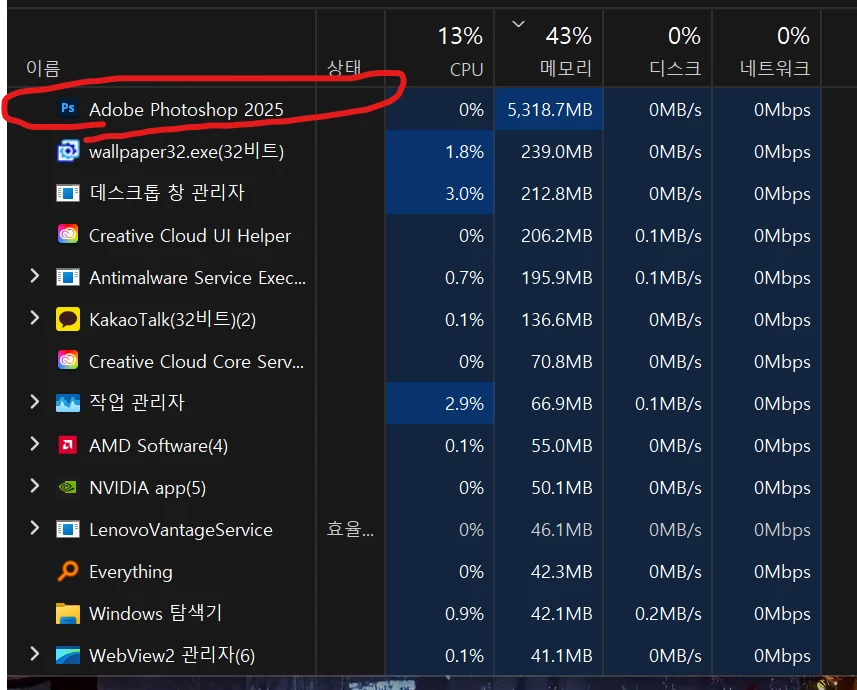
Task: Select the LenovoVantageService row name
Action: coord(180,530)
